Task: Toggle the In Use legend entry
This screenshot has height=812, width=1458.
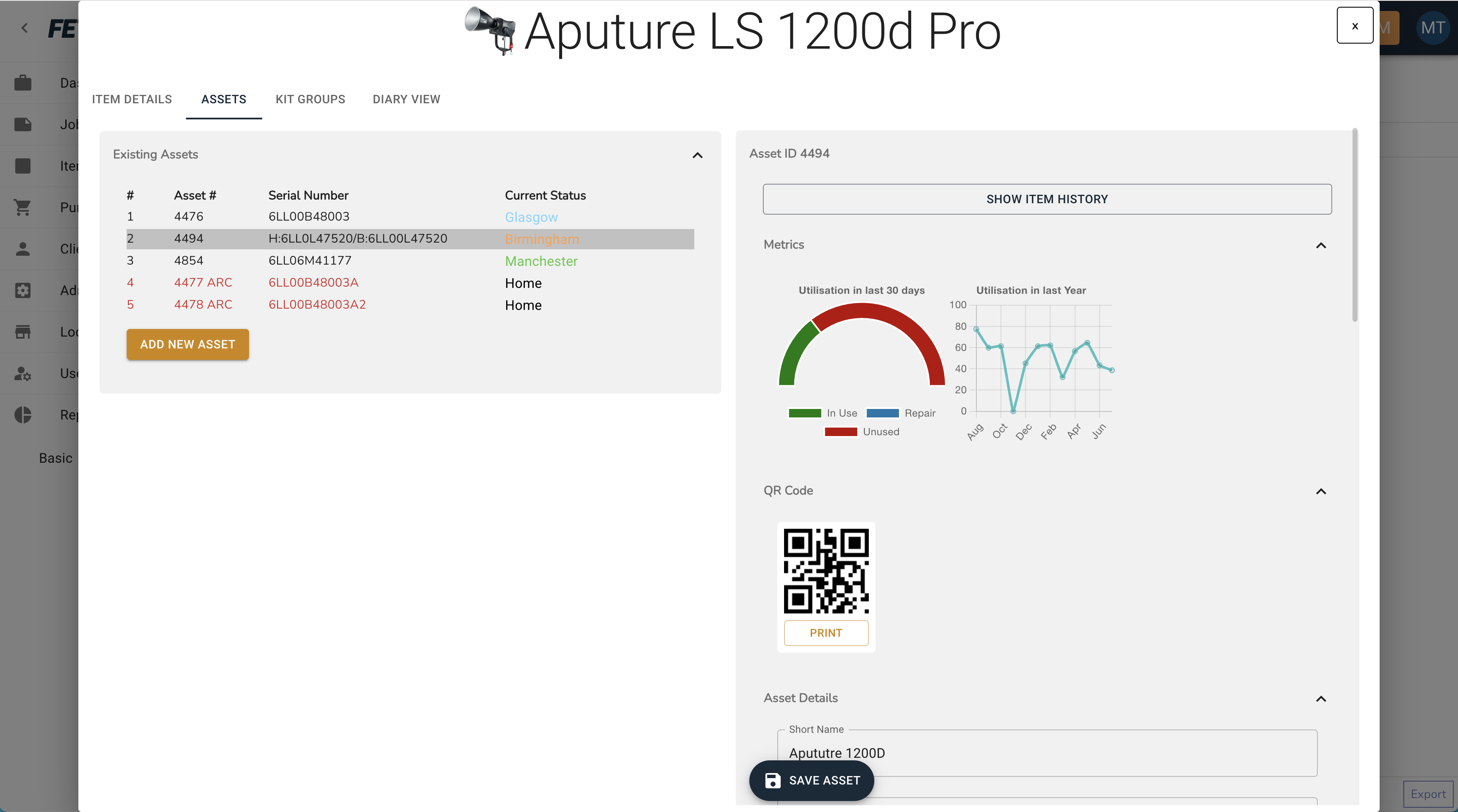Action: [822, 413]
